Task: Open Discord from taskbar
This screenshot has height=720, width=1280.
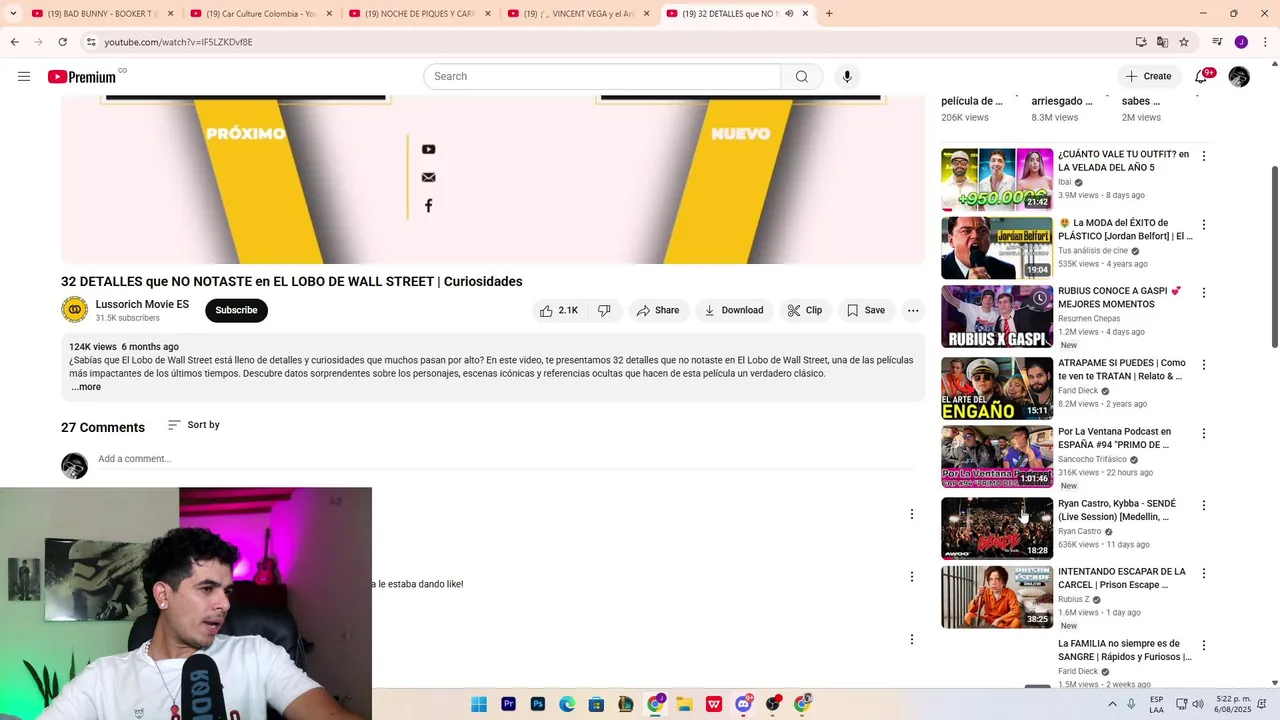Action: (x=743, y=704)
